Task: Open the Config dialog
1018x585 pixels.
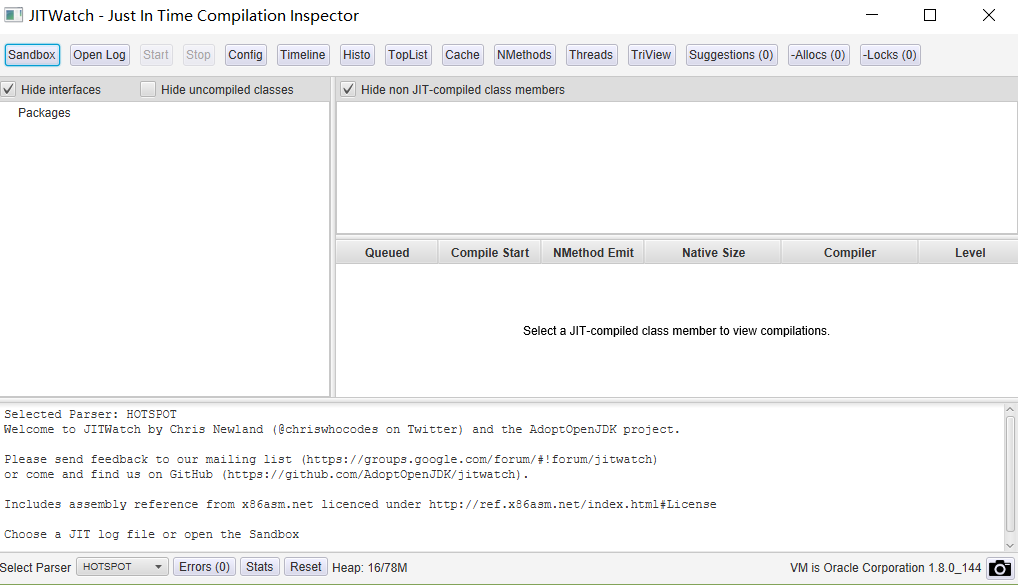Action: (x=245, y=55)
